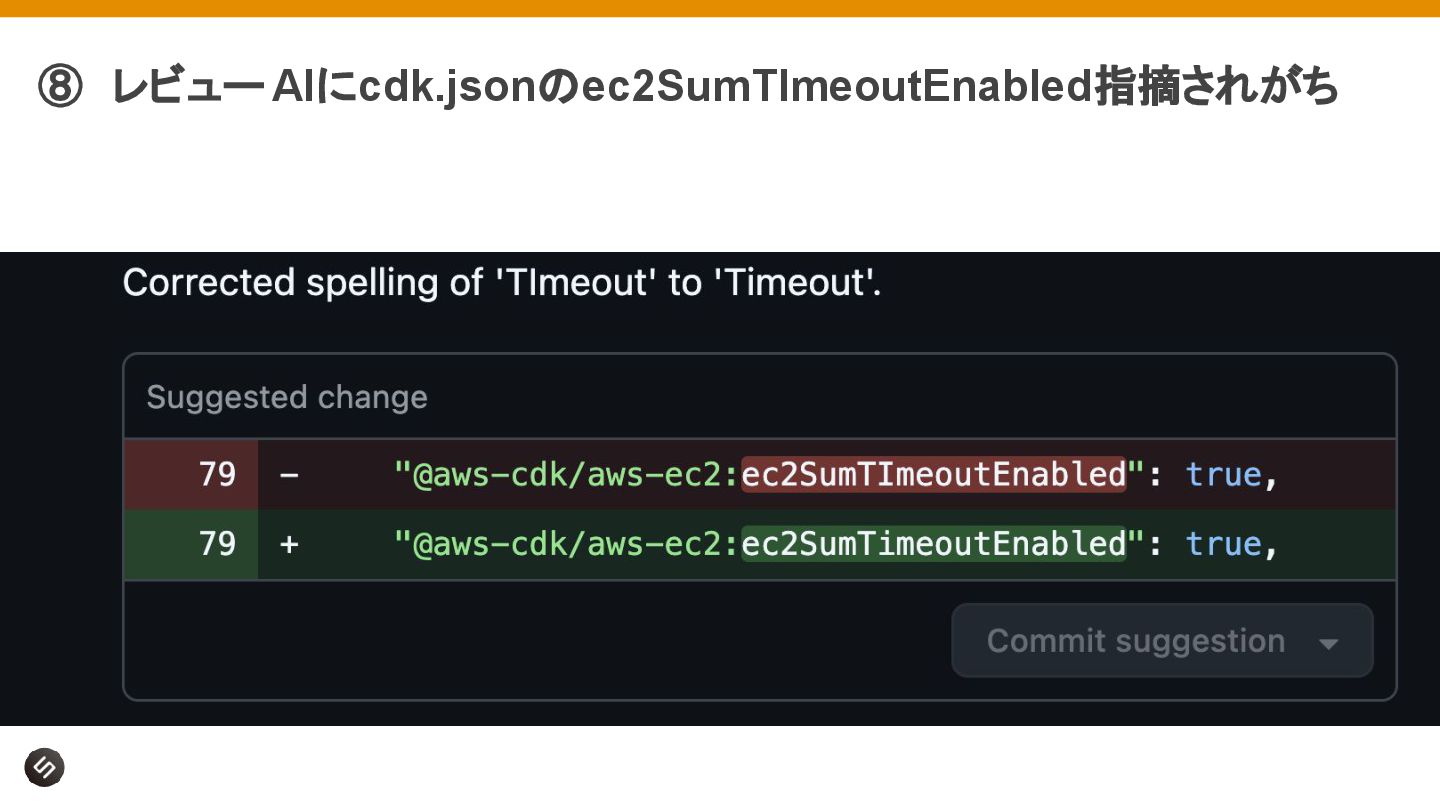The height and width of the screenshot is (810, 1440).
Task: Click true value on the removed line
Action: click(x=1223, y=474)
